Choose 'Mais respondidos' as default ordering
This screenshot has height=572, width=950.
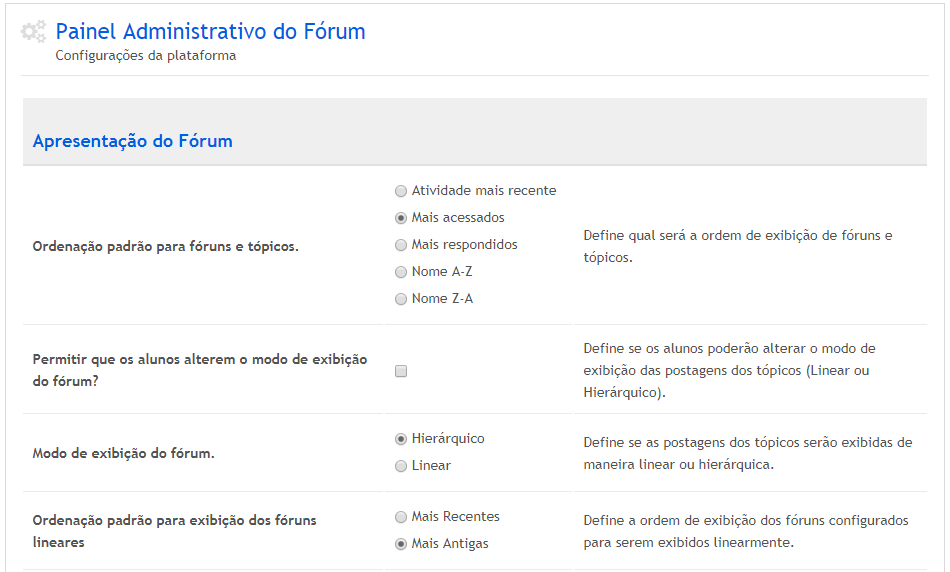[401, 245]
